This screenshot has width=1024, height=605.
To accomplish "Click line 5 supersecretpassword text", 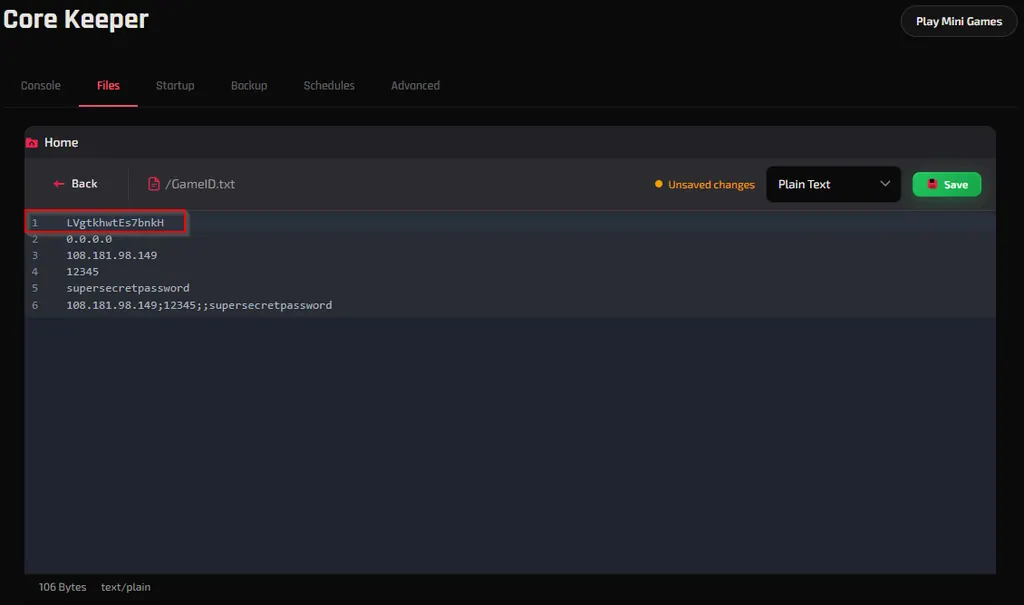I will tap(128, 288).
